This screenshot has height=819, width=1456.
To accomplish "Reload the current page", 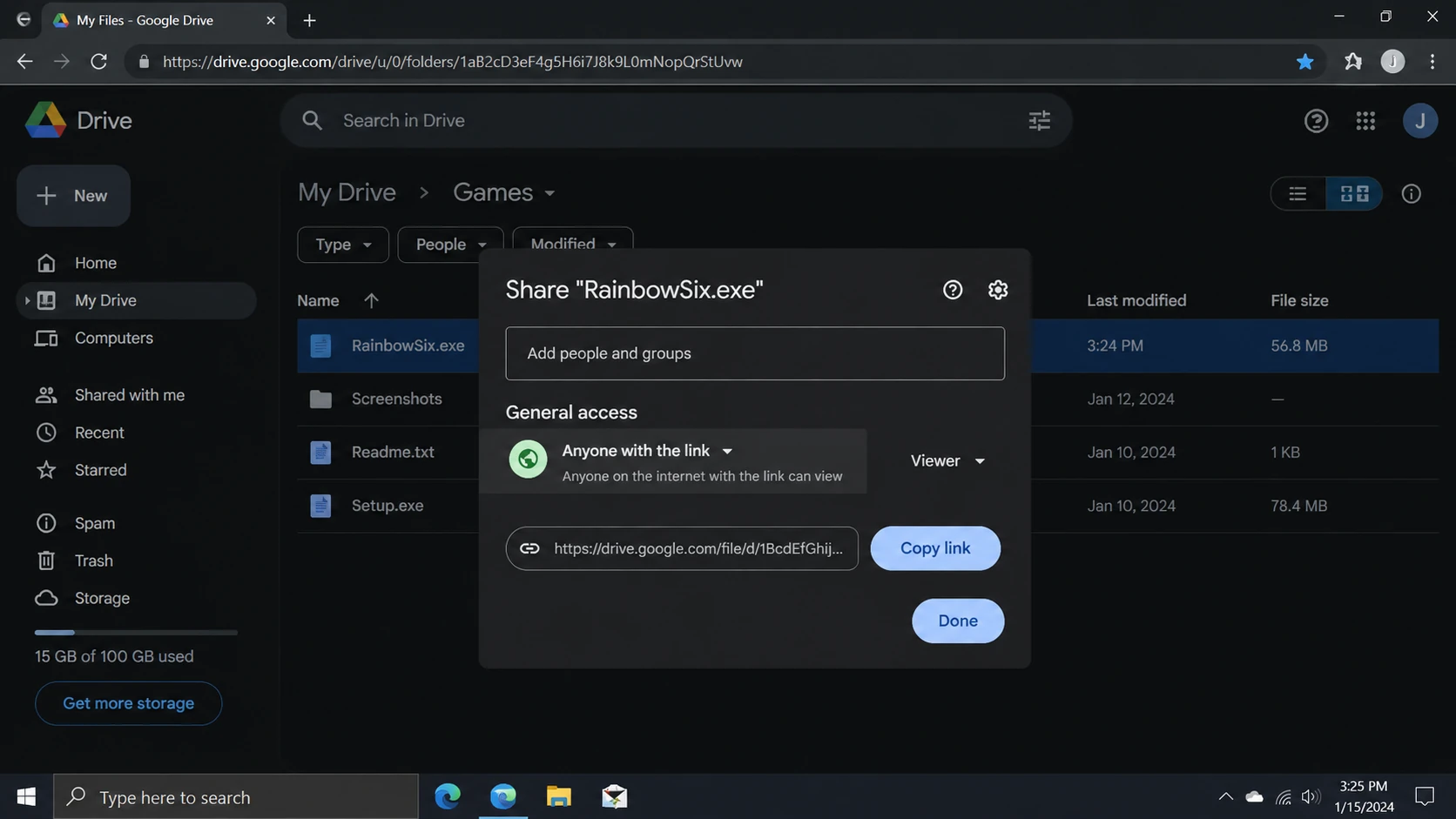I will (x=99, y=62).
